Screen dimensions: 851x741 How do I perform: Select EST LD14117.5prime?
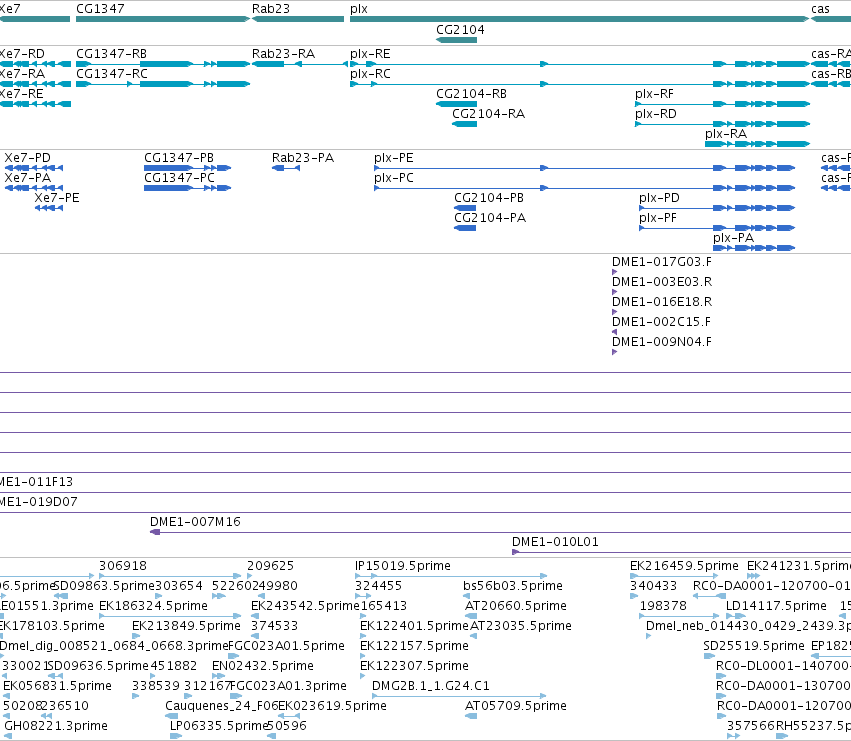tap(777, 606)
